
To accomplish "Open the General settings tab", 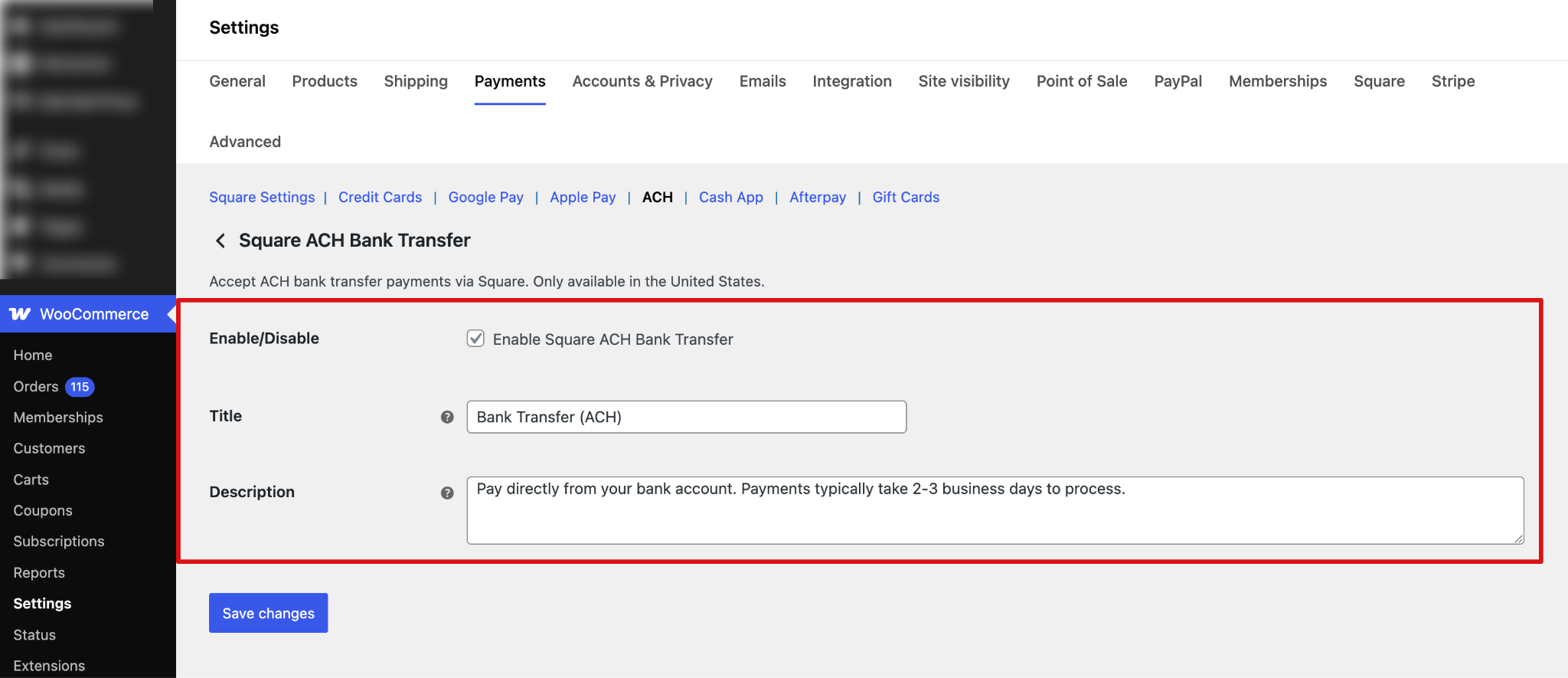I will (237, 81).
